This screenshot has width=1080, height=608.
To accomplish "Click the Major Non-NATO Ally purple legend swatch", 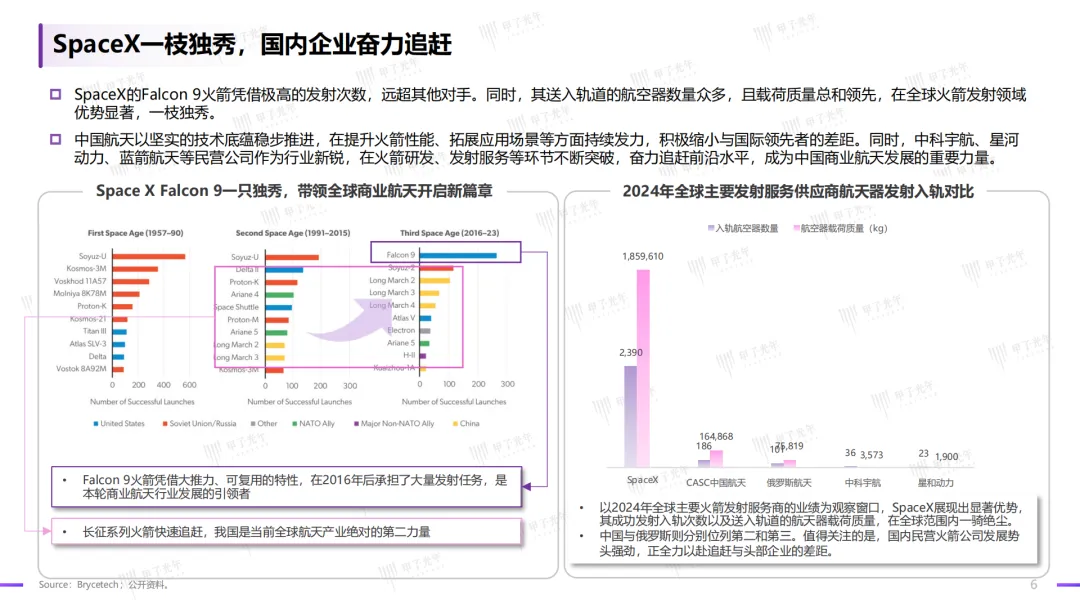I will pos(356,423).
